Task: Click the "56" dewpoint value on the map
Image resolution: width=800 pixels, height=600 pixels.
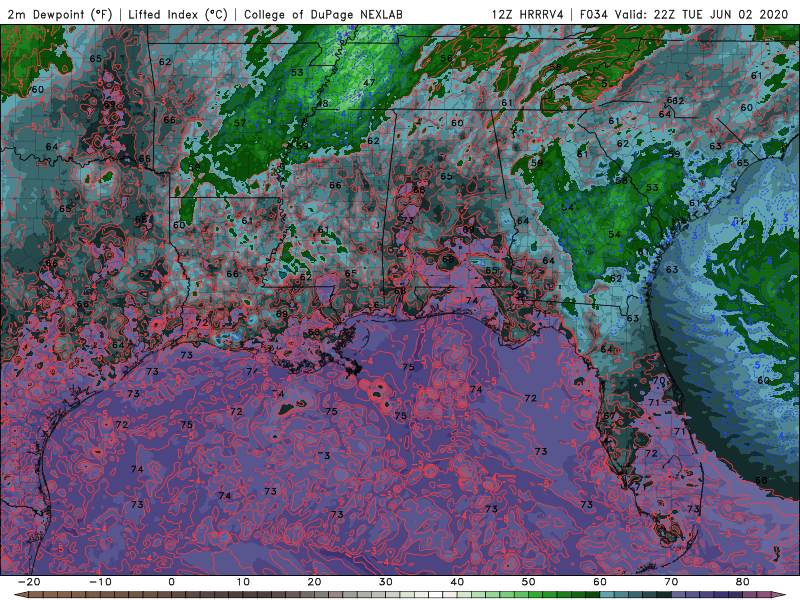Action: click(x=446, y=58)
